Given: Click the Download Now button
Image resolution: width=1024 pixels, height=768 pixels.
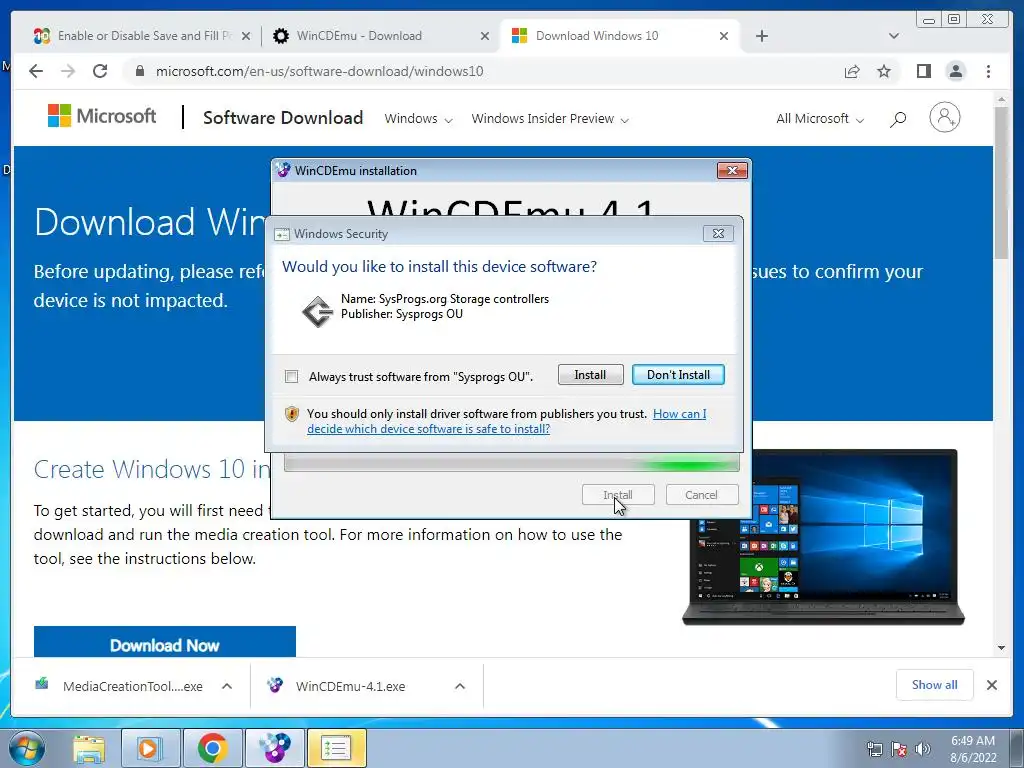Looking at the screenshot, I should (x=165, y=641).
